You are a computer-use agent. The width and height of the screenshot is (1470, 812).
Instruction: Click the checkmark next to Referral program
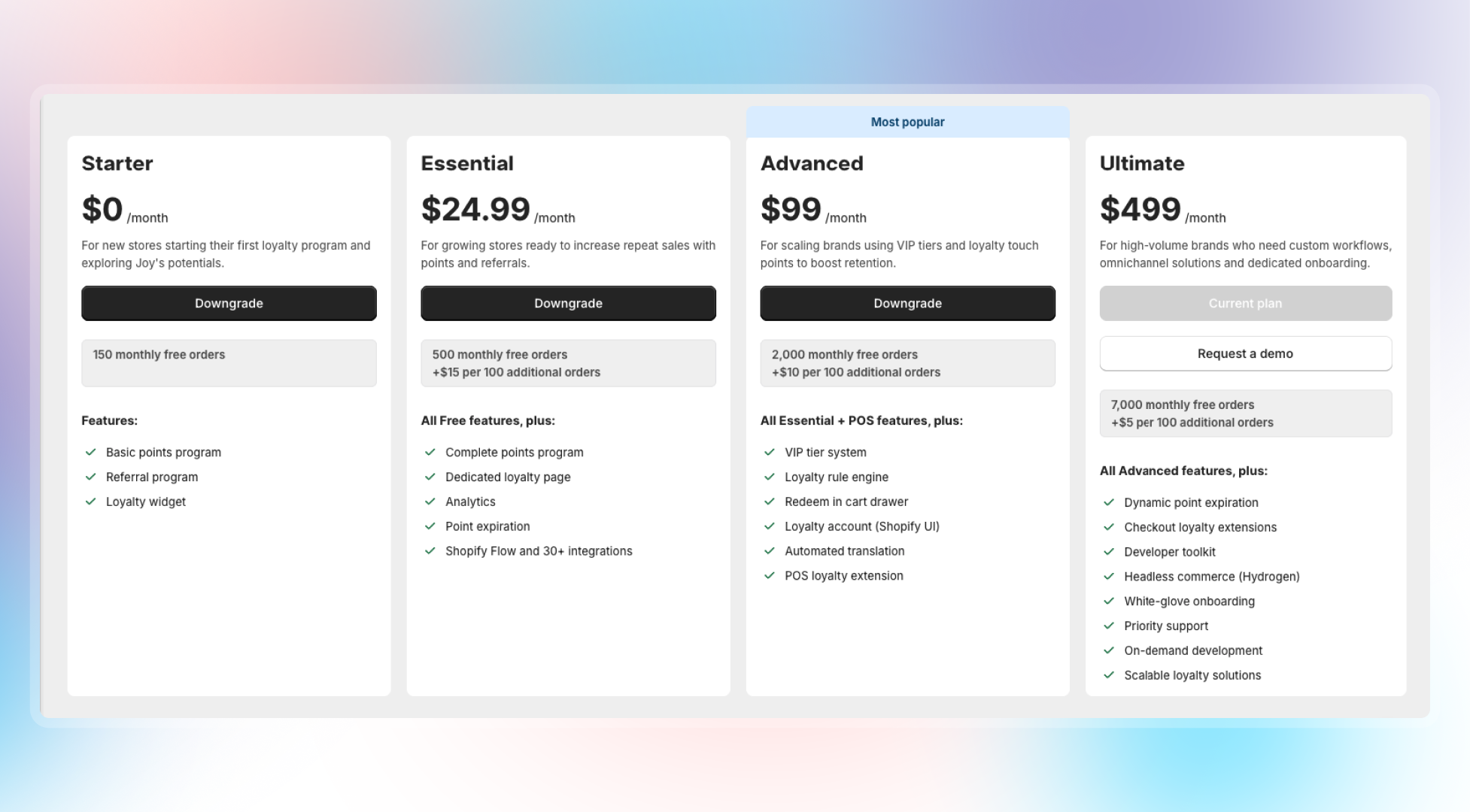click(x=91, y=477)
